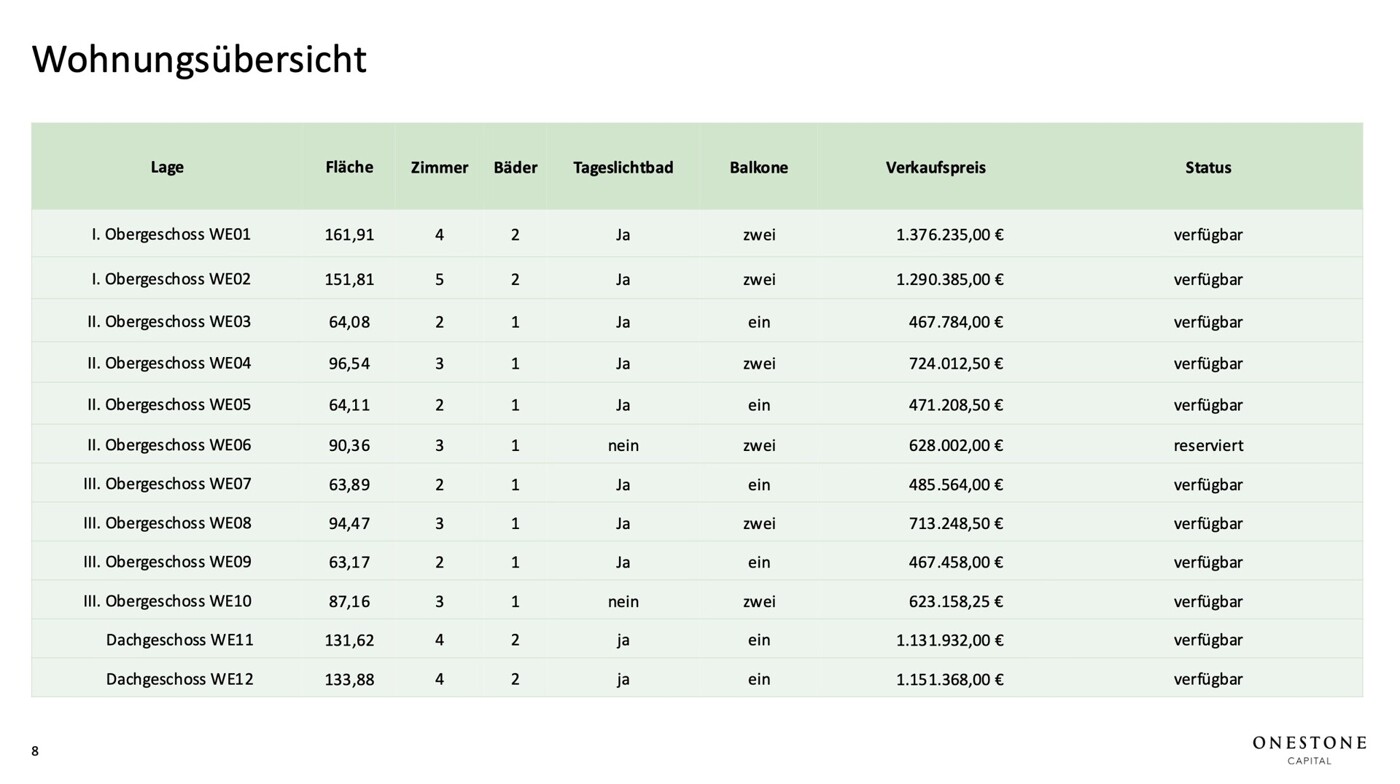This screenshot has width=1400, height=784.
Task: Select the Zimmer column header
Action: point(439,167)
